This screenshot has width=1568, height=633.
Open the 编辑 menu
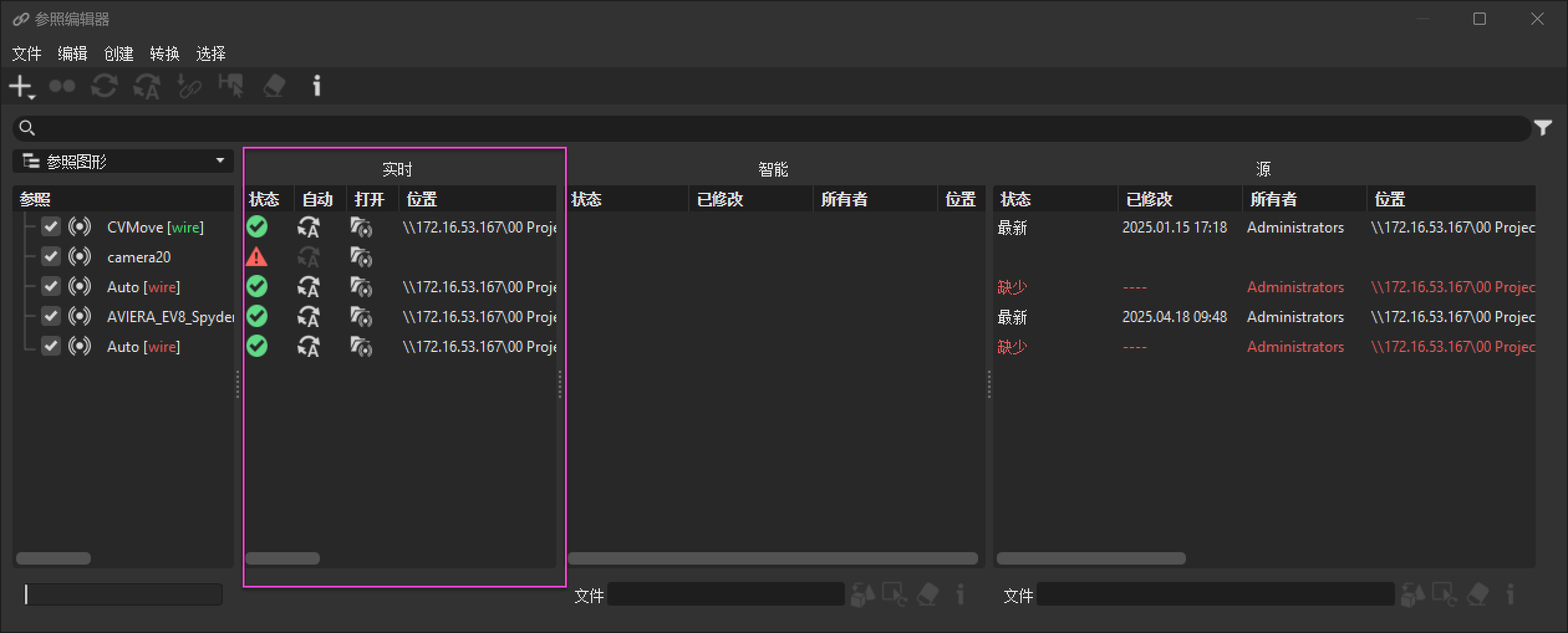[73, 53]
